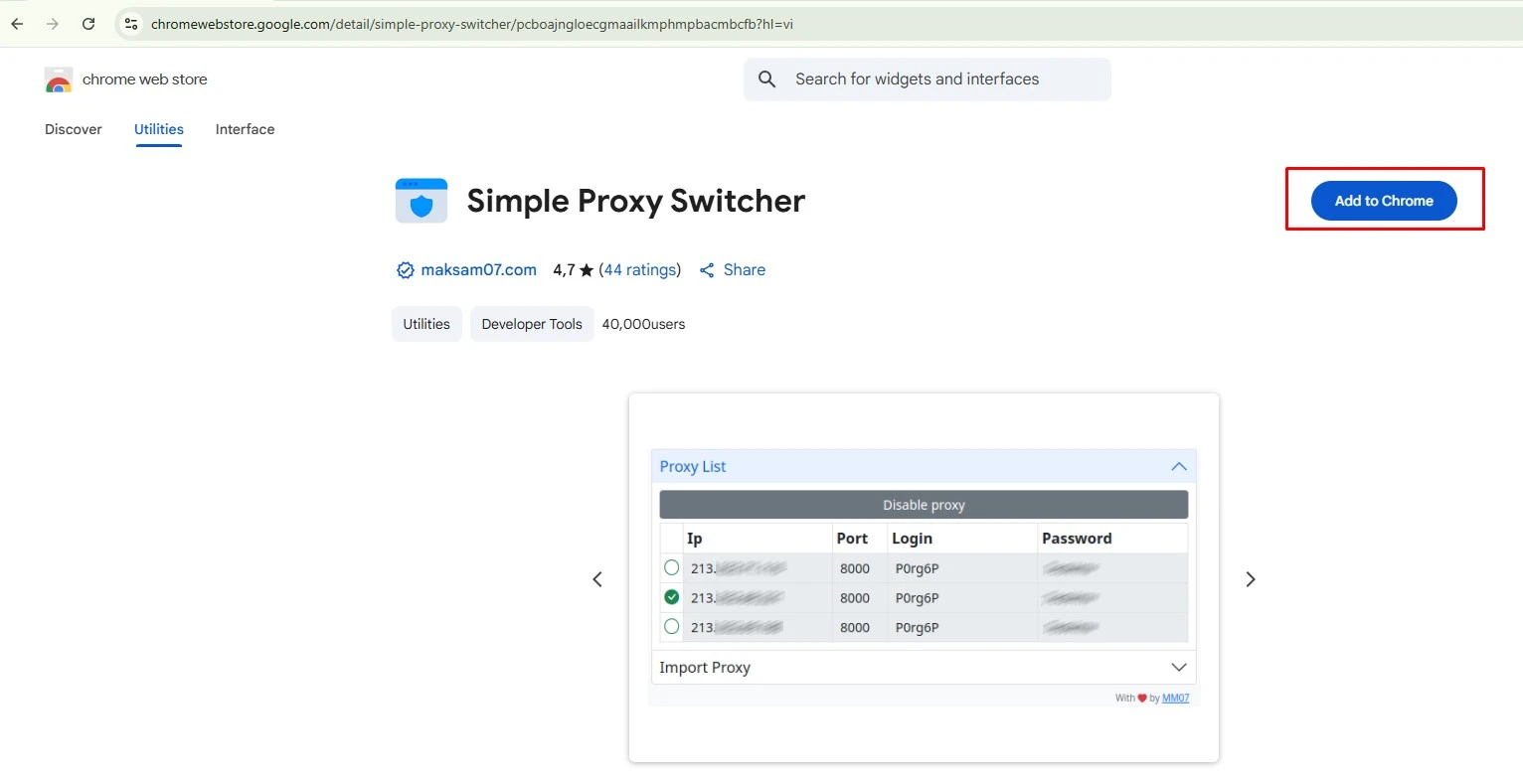1523x784 pixels.
Task: Click the Port column header
Action: point(852,539)
